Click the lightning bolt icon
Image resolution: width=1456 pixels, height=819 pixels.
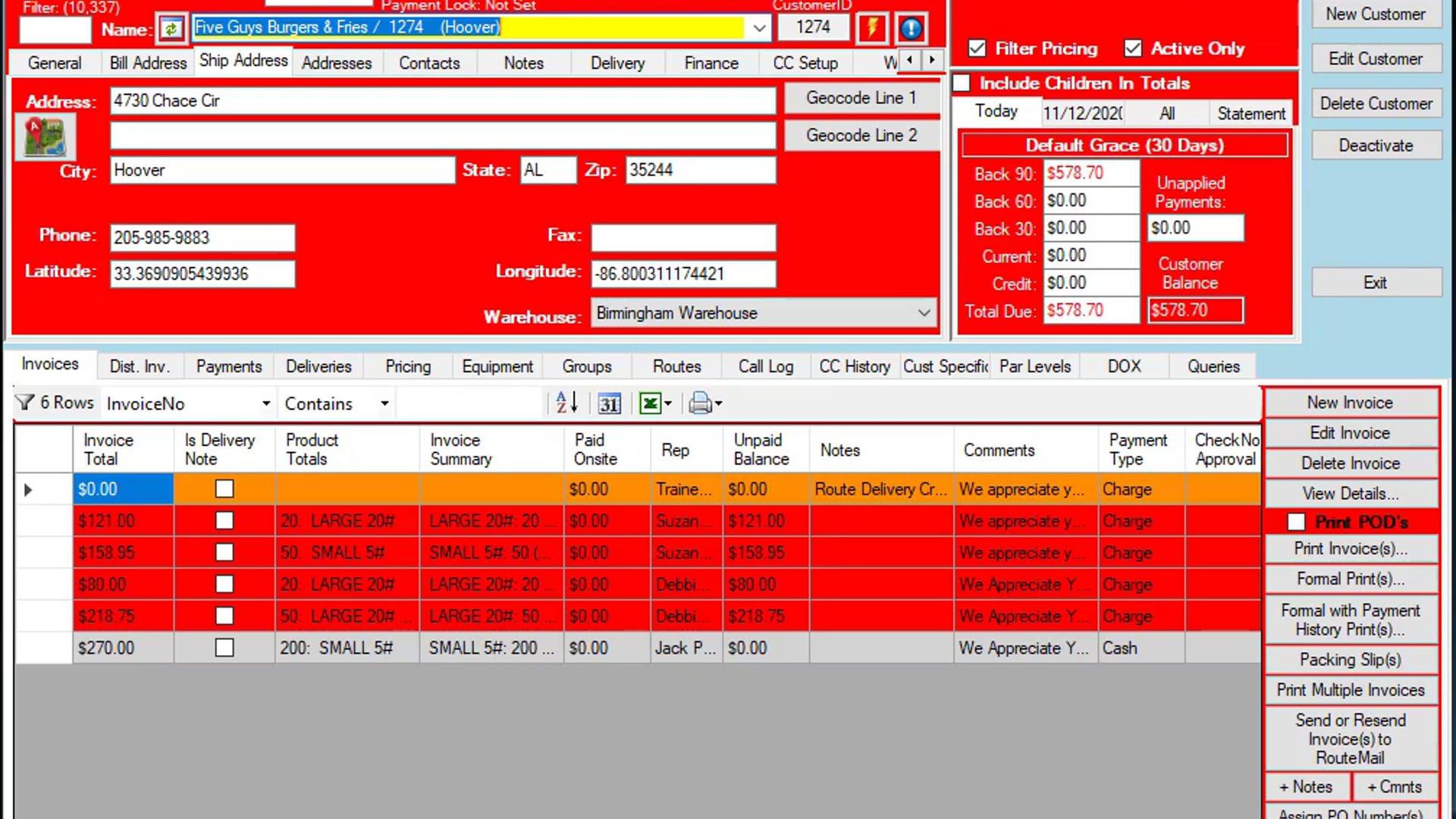[x=872, y=29]
